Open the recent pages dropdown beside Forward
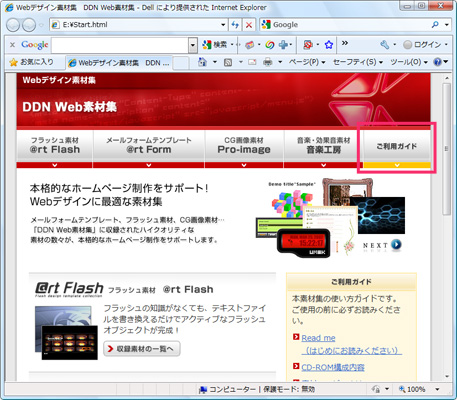457x400 pixels. pyautogui.click(x=41, y=25)
